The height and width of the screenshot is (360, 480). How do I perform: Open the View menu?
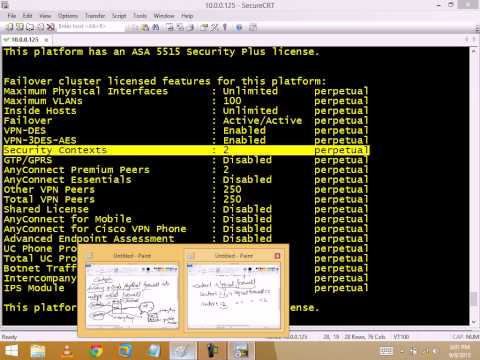tap(45, 16)
